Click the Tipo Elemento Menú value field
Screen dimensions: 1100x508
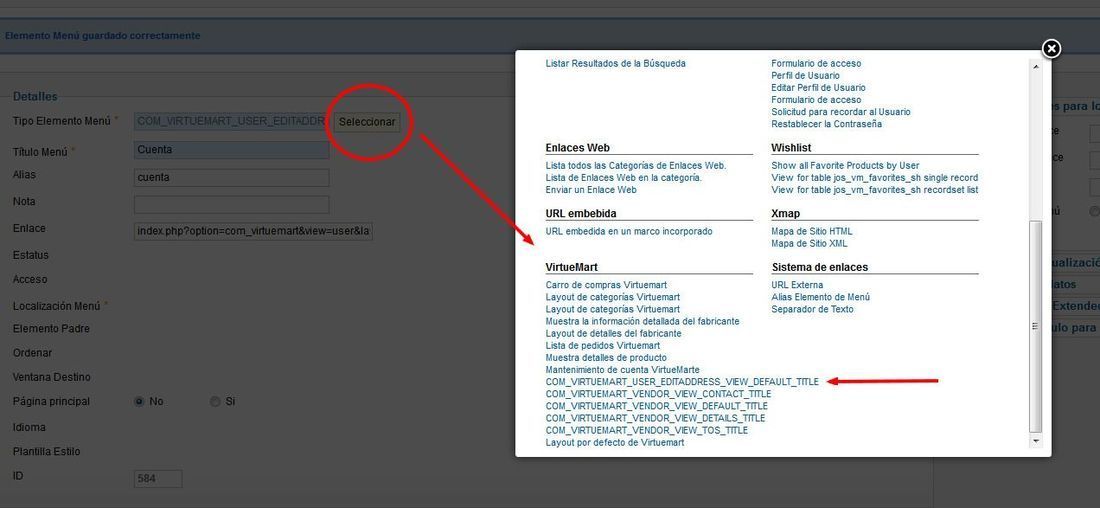coord(231,121)
